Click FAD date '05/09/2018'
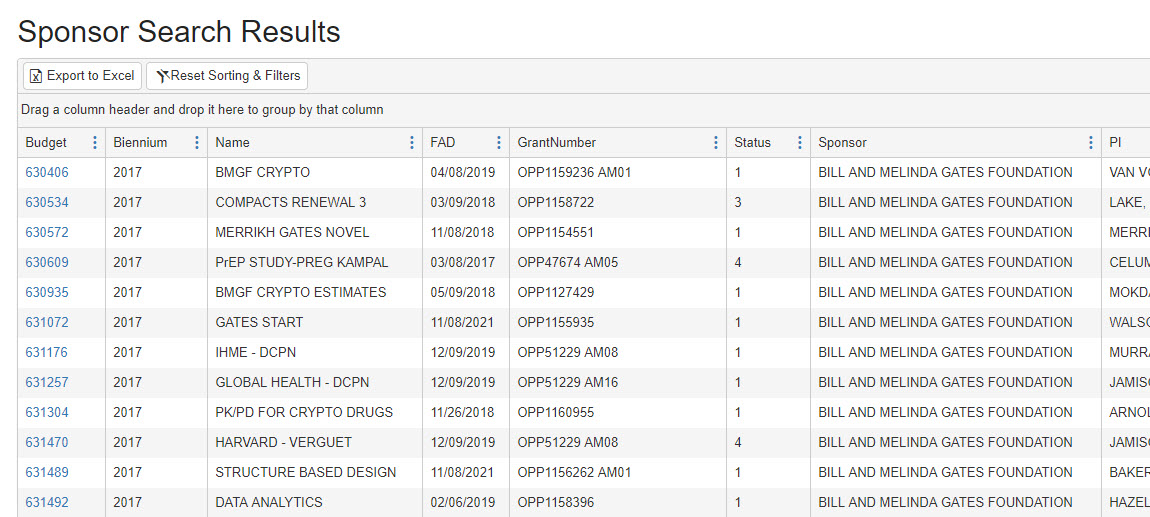The image size is (1150, 517). point(463,293)
